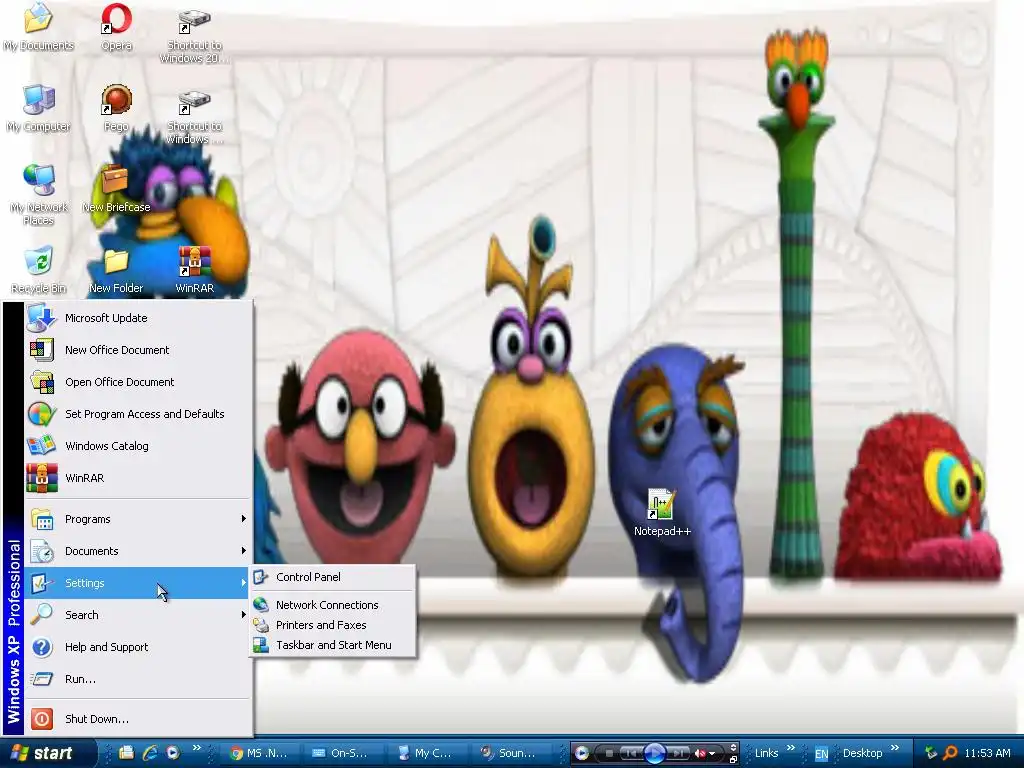Image resolution: width=1024 pixels, height=768 pixels.
Task: Open Help and Support
Action: pos(138,647)
